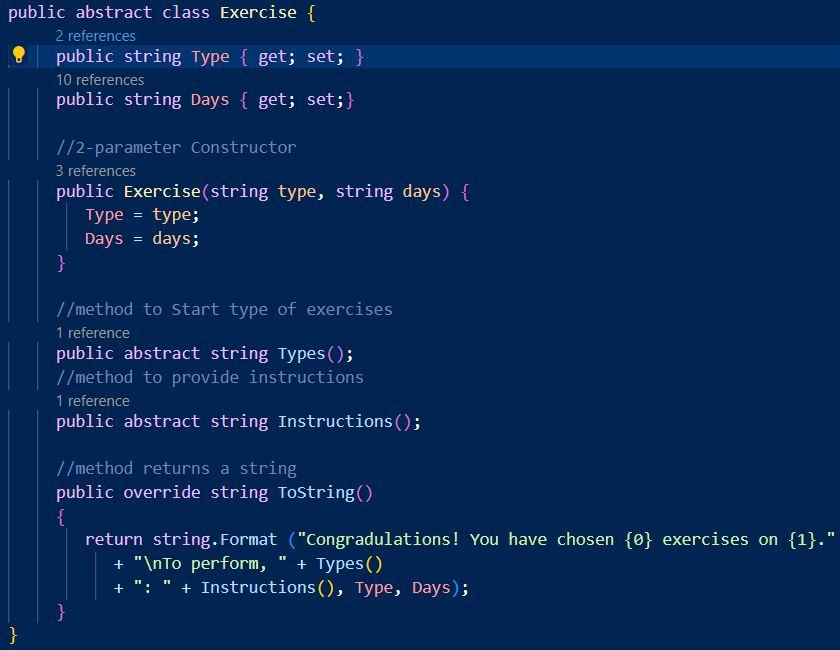Click the 'Instructions' abstract method declaration name
Viewport: 840px width, 650px height.
[x=335, y=422]
